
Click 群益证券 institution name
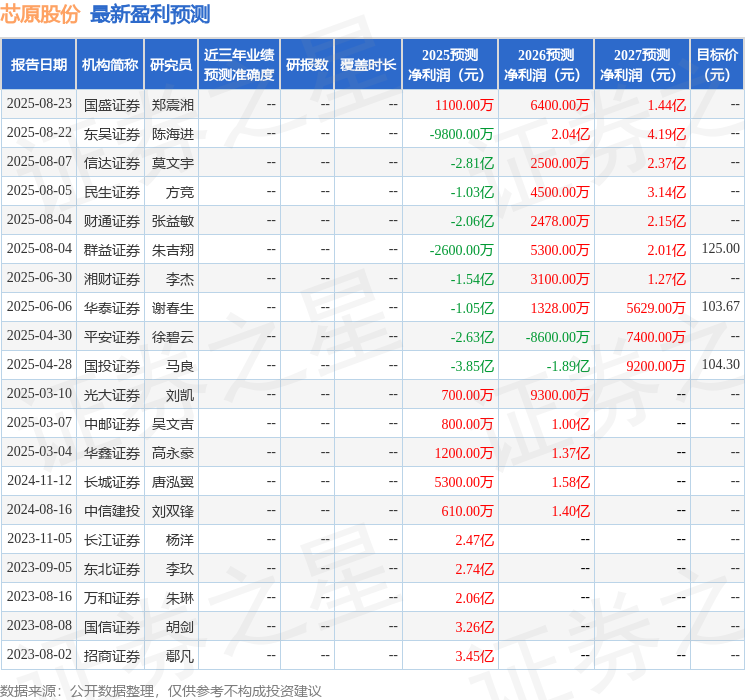pyautogui.click(x=112, y=250)
